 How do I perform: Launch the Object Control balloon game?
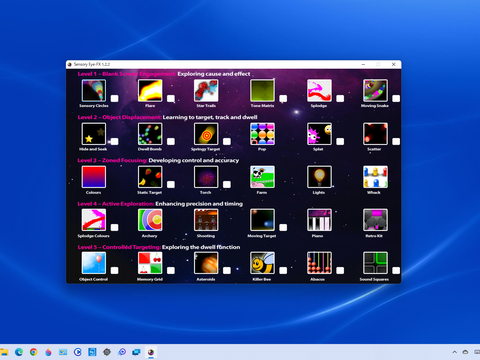94,263
